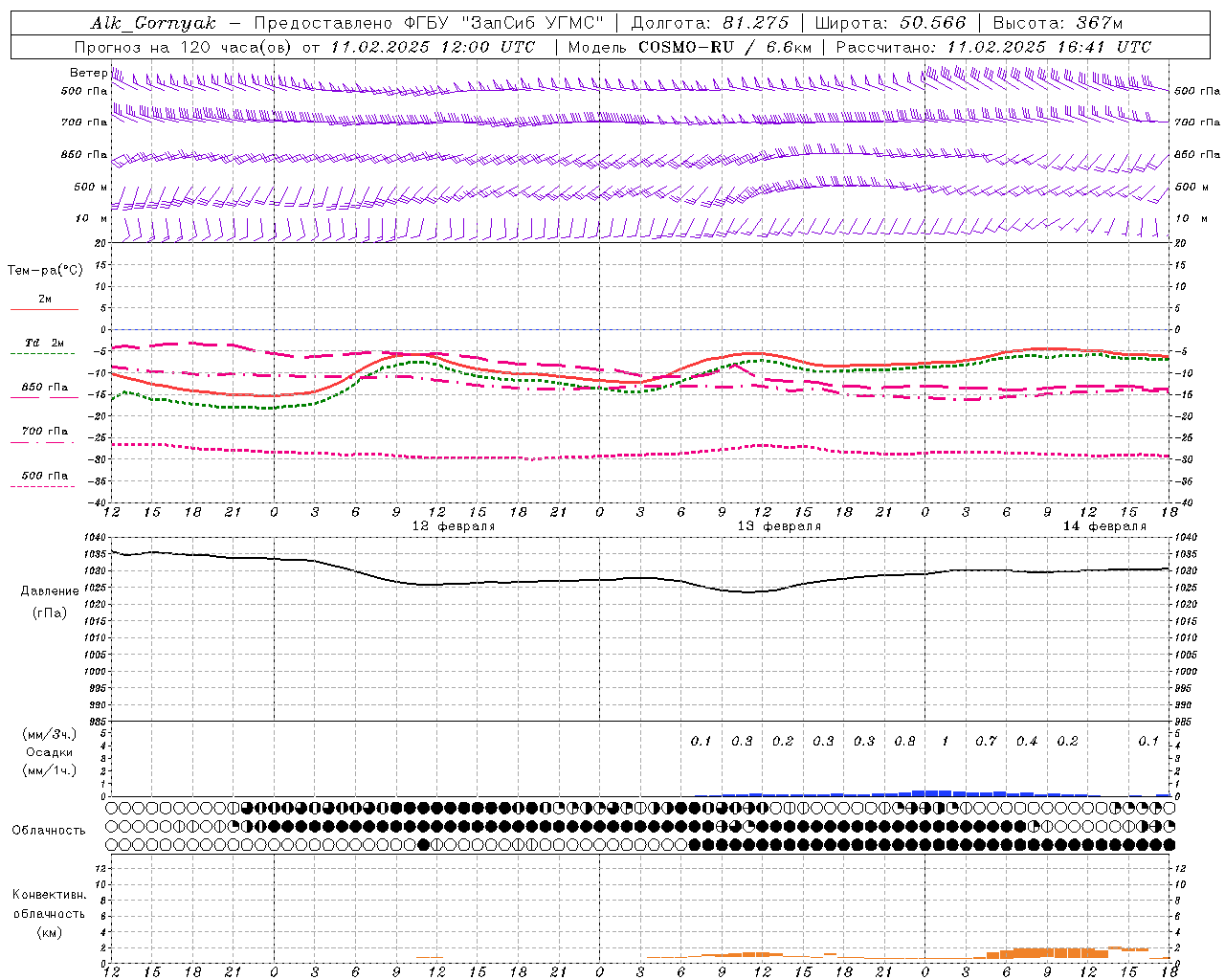The width and height of the screenshot is (1225, 980).
Task: Click the 'Высота: 367м' value
Action: [1058, 23]
